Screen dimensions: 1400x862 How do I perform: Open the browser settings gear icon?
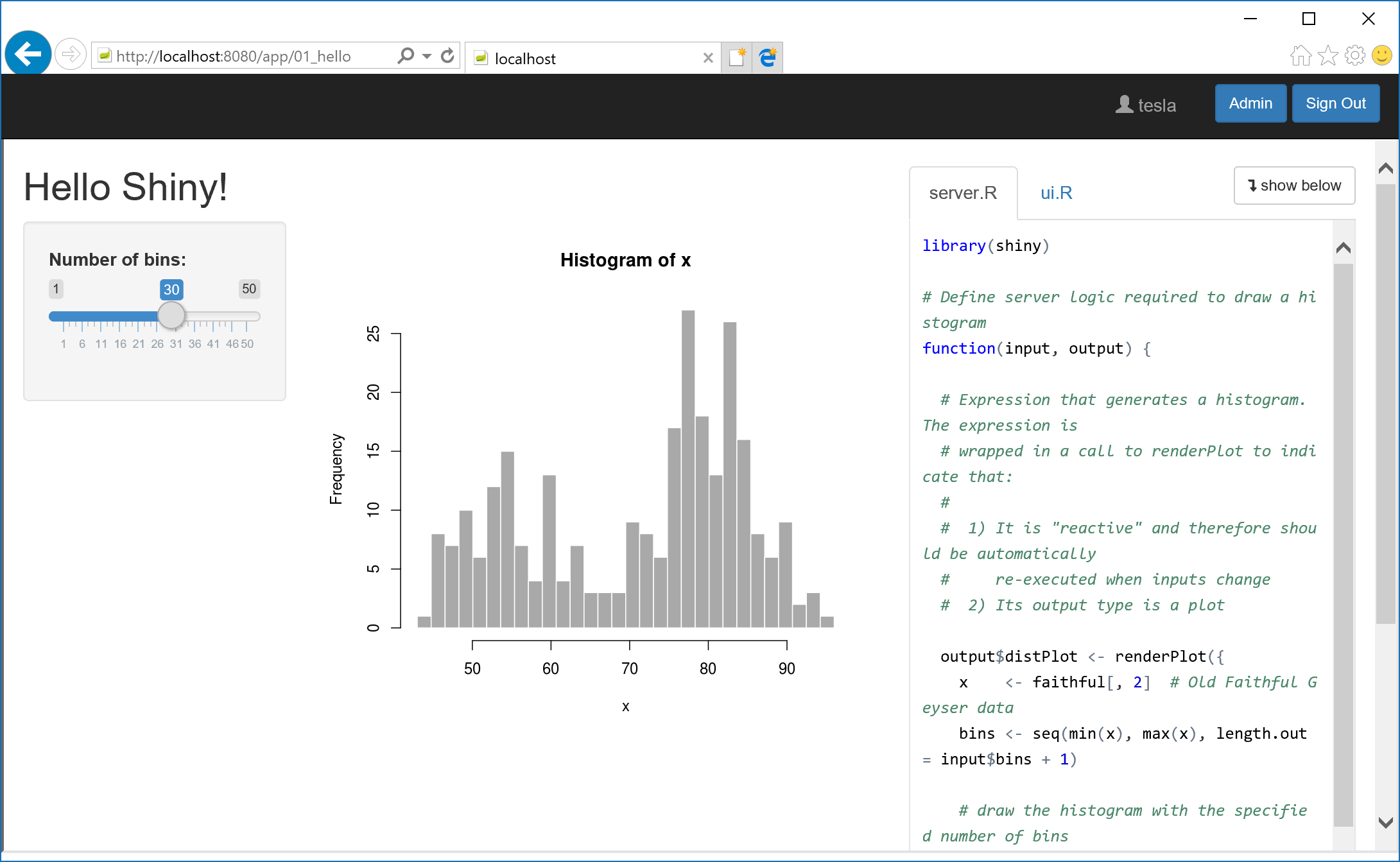pyautogui.click(x=1354, y=56)
